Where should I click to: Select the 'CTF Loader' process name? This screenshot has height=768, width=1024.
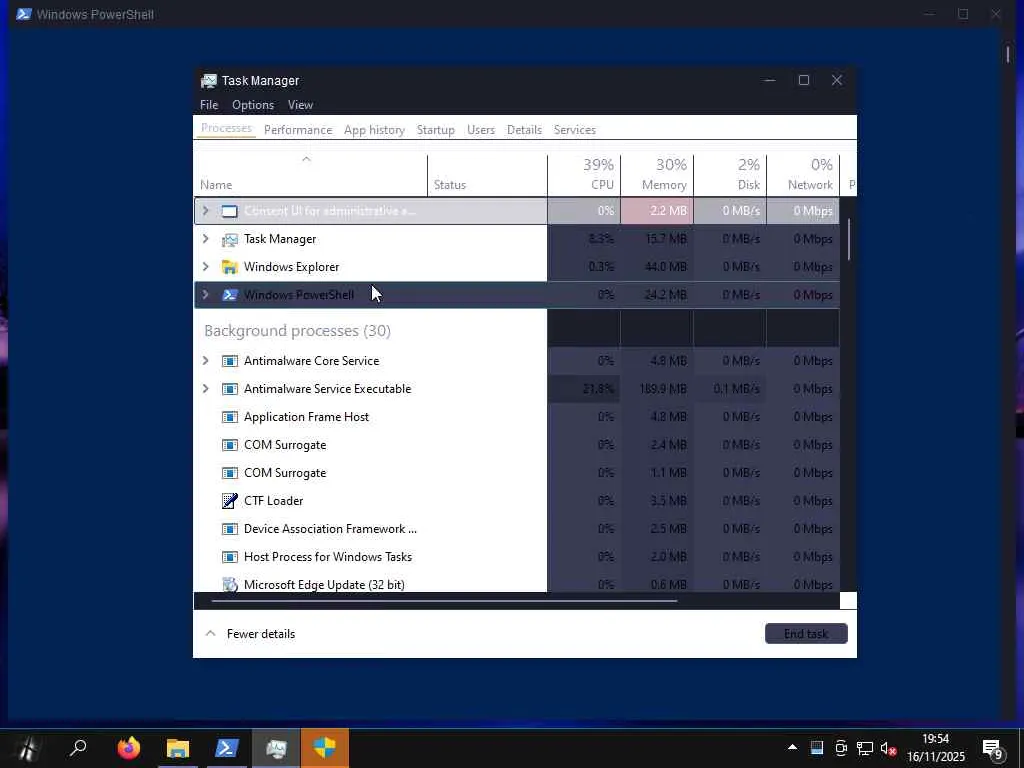[273, 501]
